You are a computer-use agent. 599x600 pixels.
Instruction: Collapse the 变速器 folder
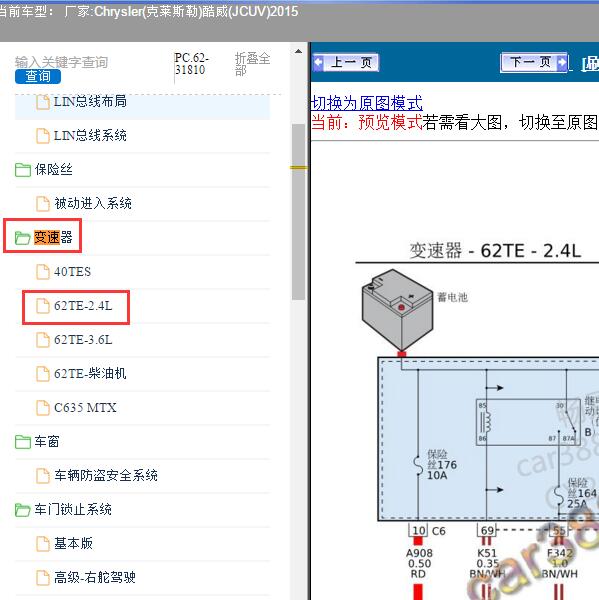click(x=53, y=237)
